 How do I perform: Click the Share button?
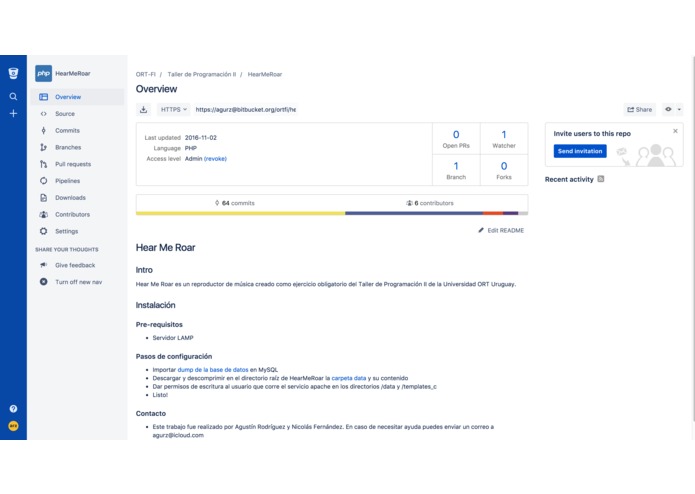(x=639, y=109)
